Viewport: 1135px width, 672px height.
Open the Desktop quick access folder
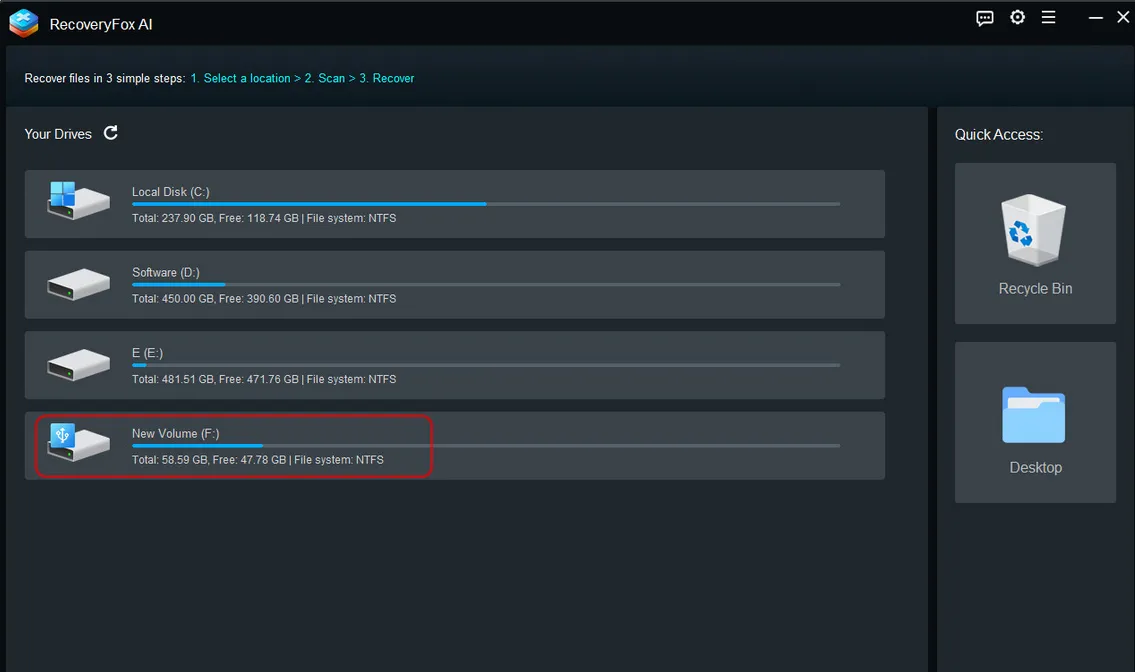coord(1035,423)
